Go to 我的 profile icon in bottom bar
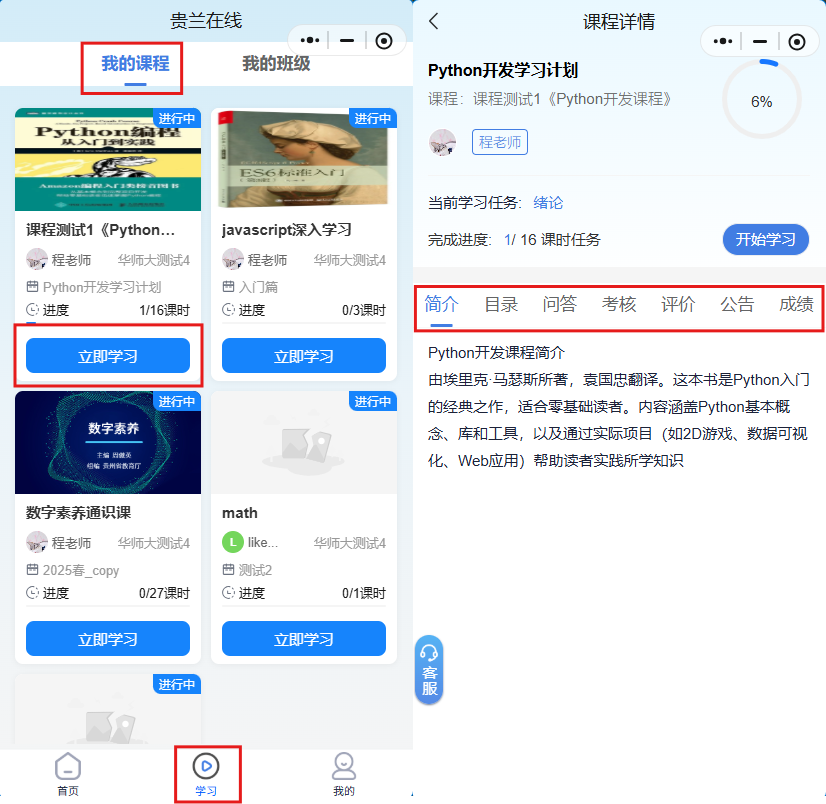 344,767
